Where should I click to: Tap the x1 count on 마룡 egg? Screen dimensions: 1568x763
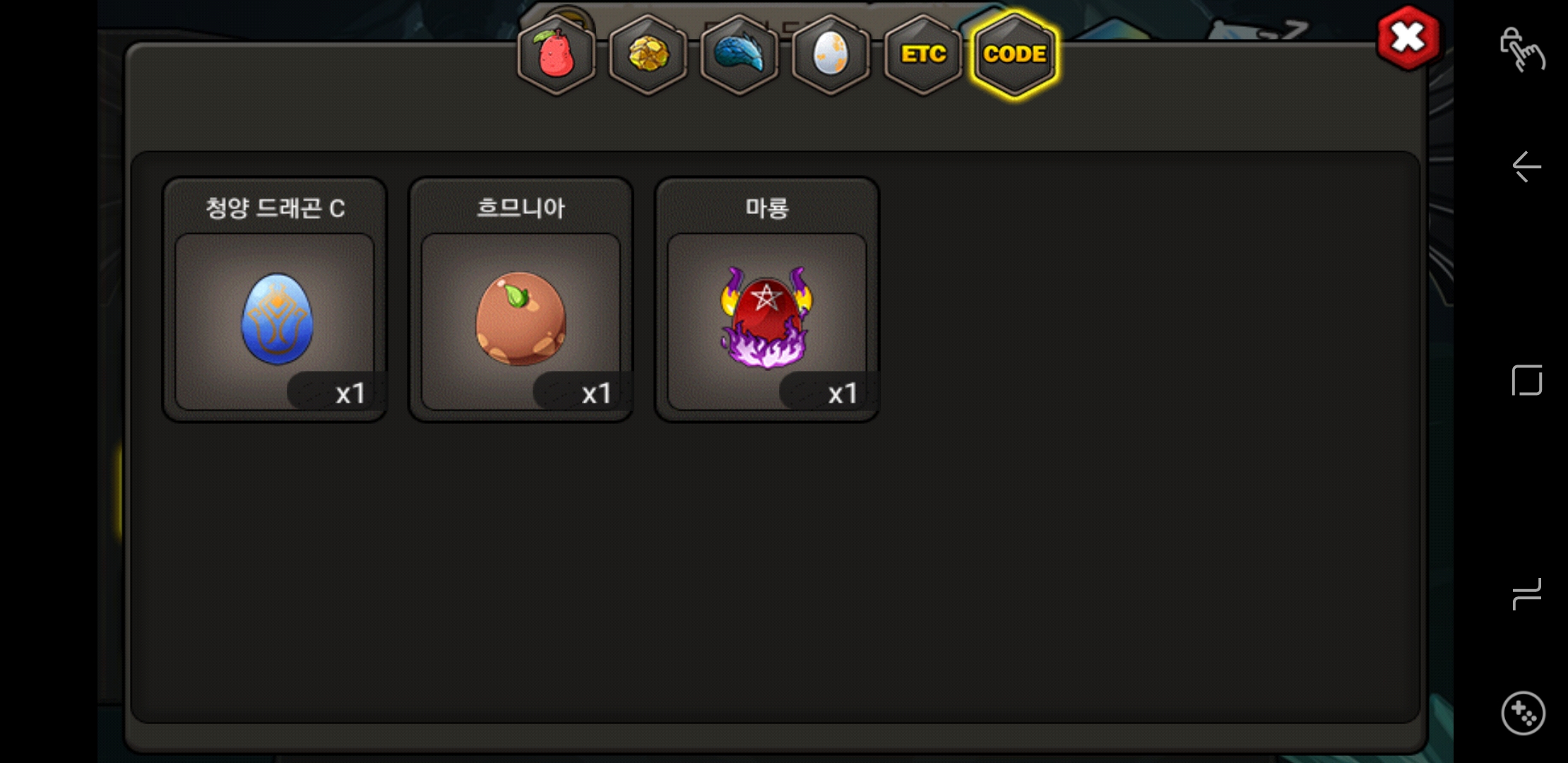click(843, 394)
